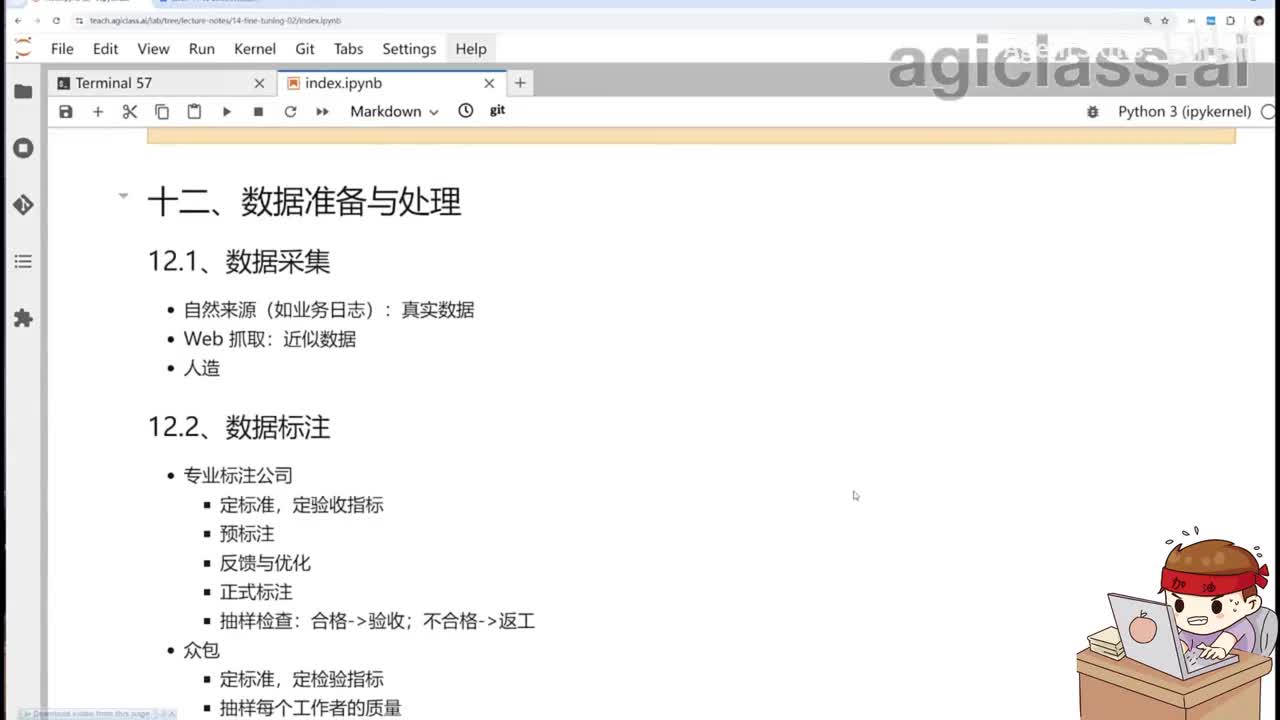
Task: Open the debugger bug icon
Action: coord(1092,112)
